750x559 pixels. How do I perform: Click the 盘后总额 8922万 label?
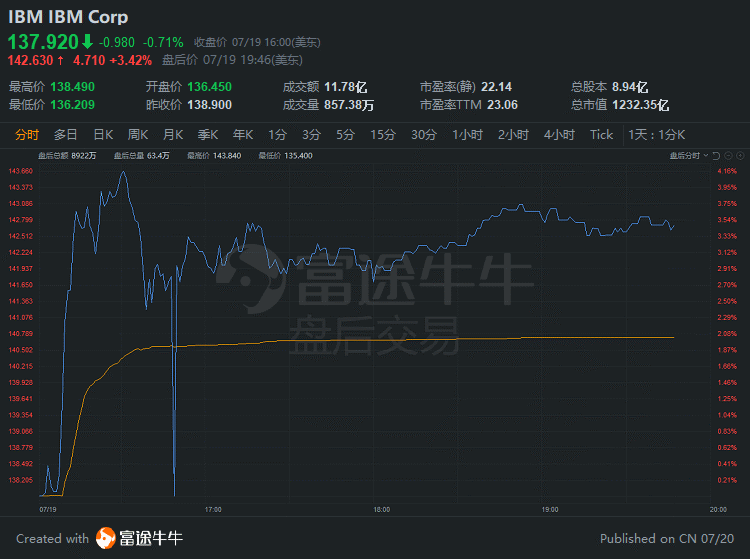pyautogui.click(x=67, y=156)
